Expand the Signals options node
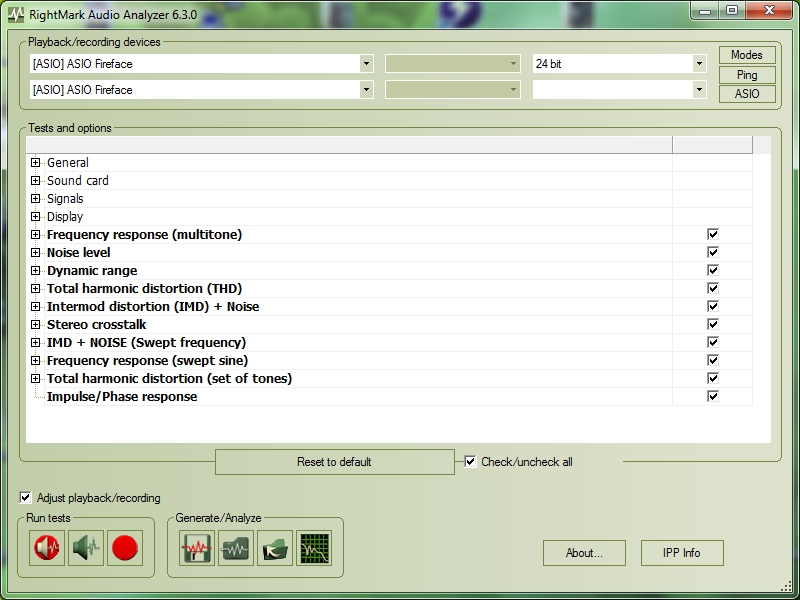 35,198
